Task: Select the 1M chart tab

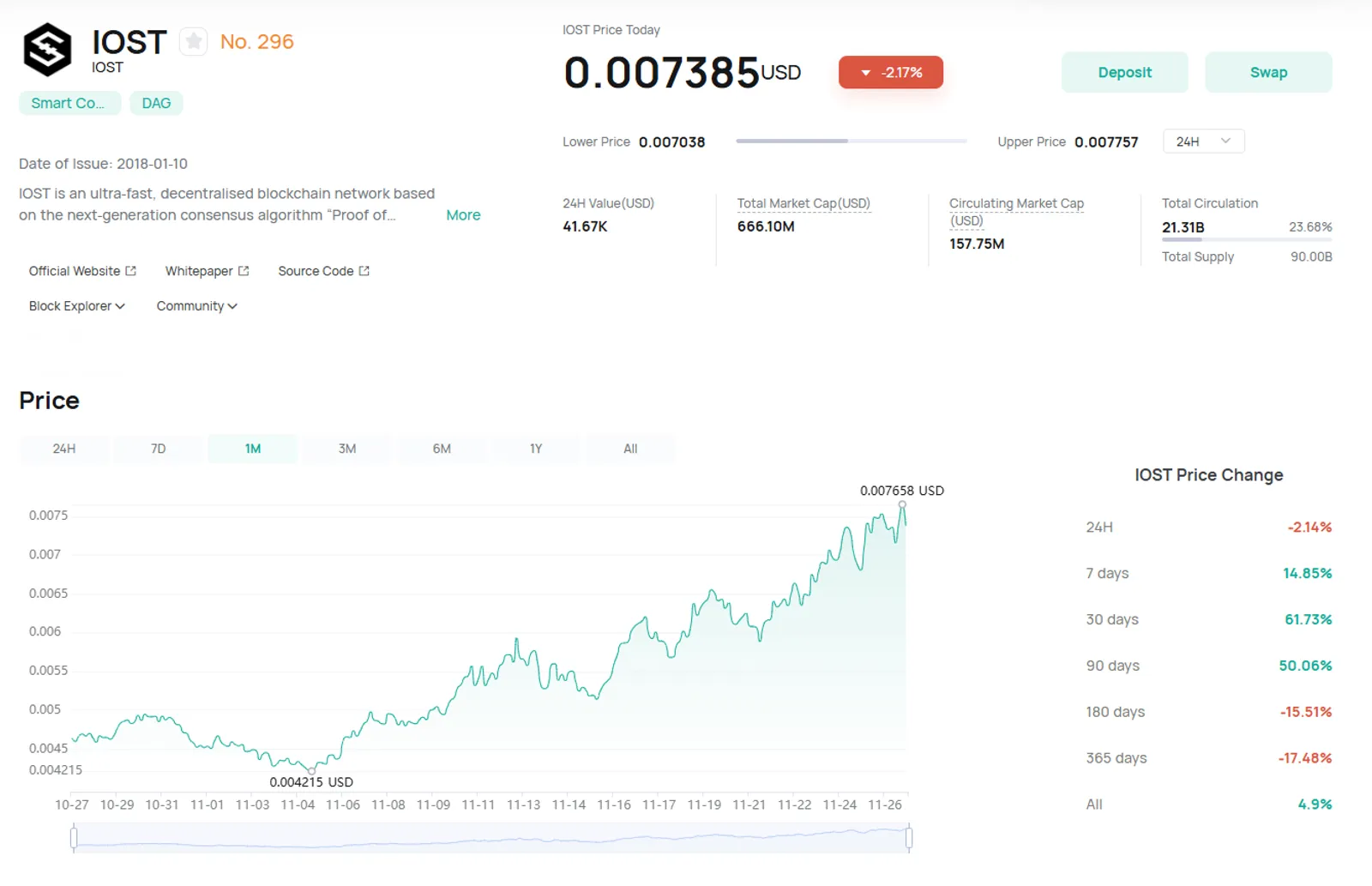Action: click(x=253, y=449)
